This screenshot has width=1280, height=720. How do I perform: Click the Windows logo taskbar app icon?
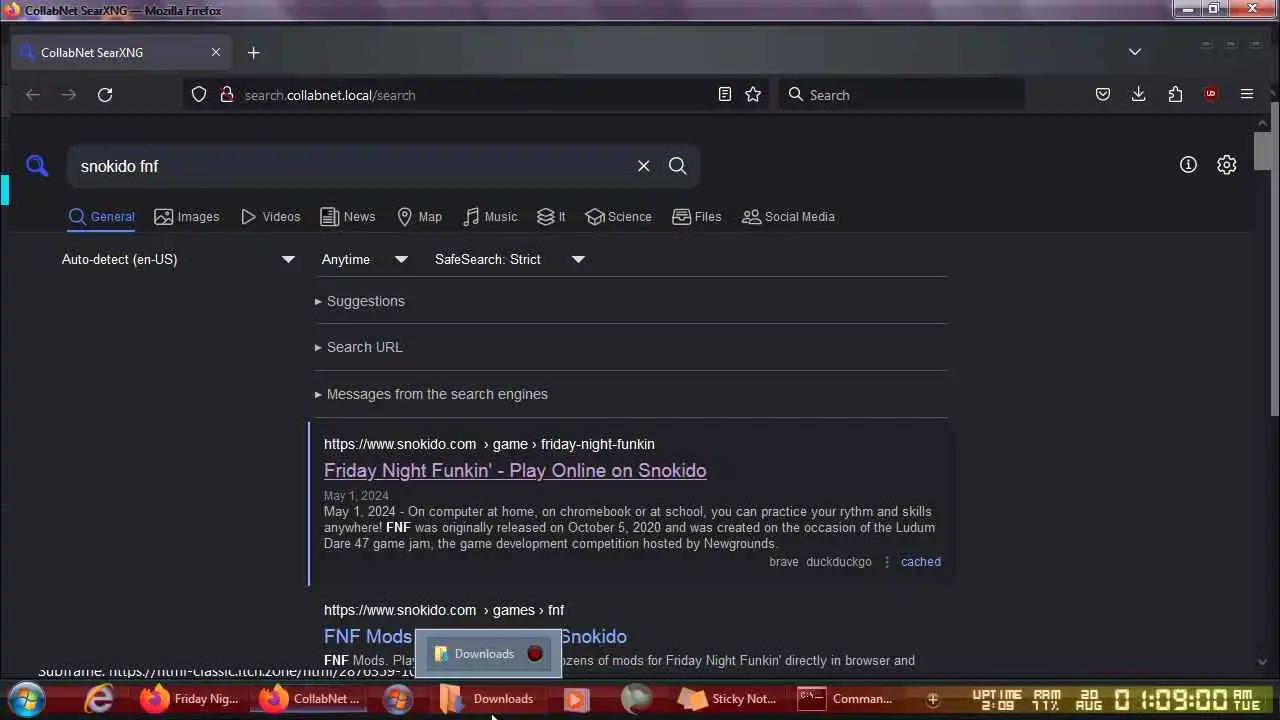398,699
